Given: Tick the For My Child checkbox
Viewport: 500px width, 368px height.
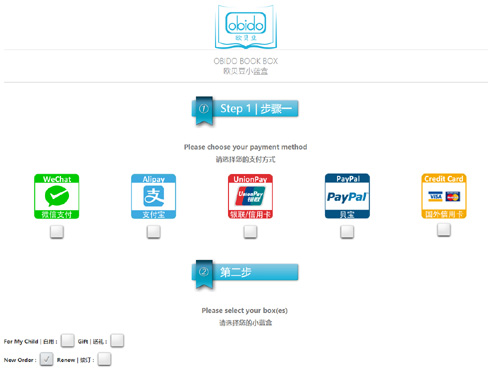Looking at the screenshot, I should click(x=68, y=341).
